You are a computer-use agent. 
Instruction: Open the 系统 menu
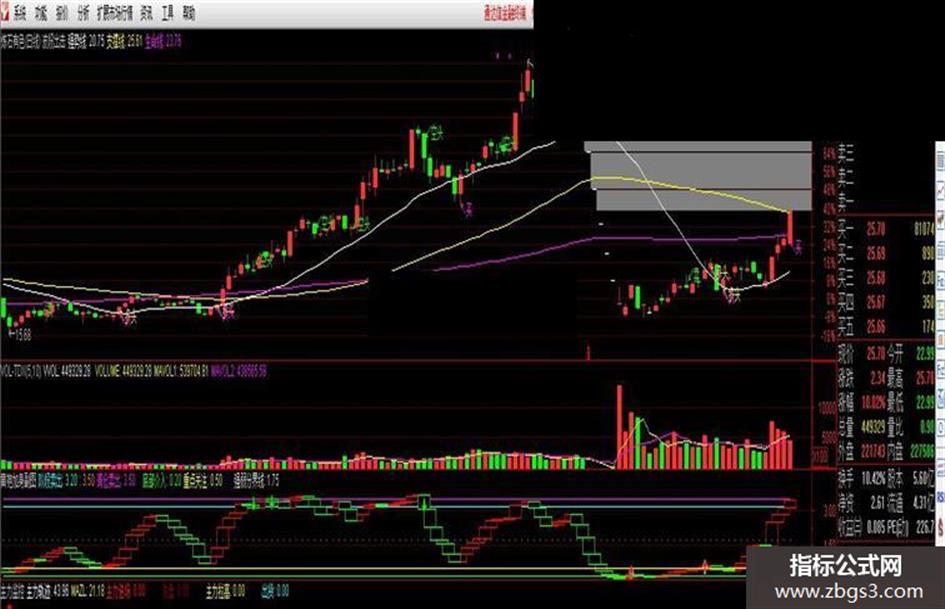[20, 13]
